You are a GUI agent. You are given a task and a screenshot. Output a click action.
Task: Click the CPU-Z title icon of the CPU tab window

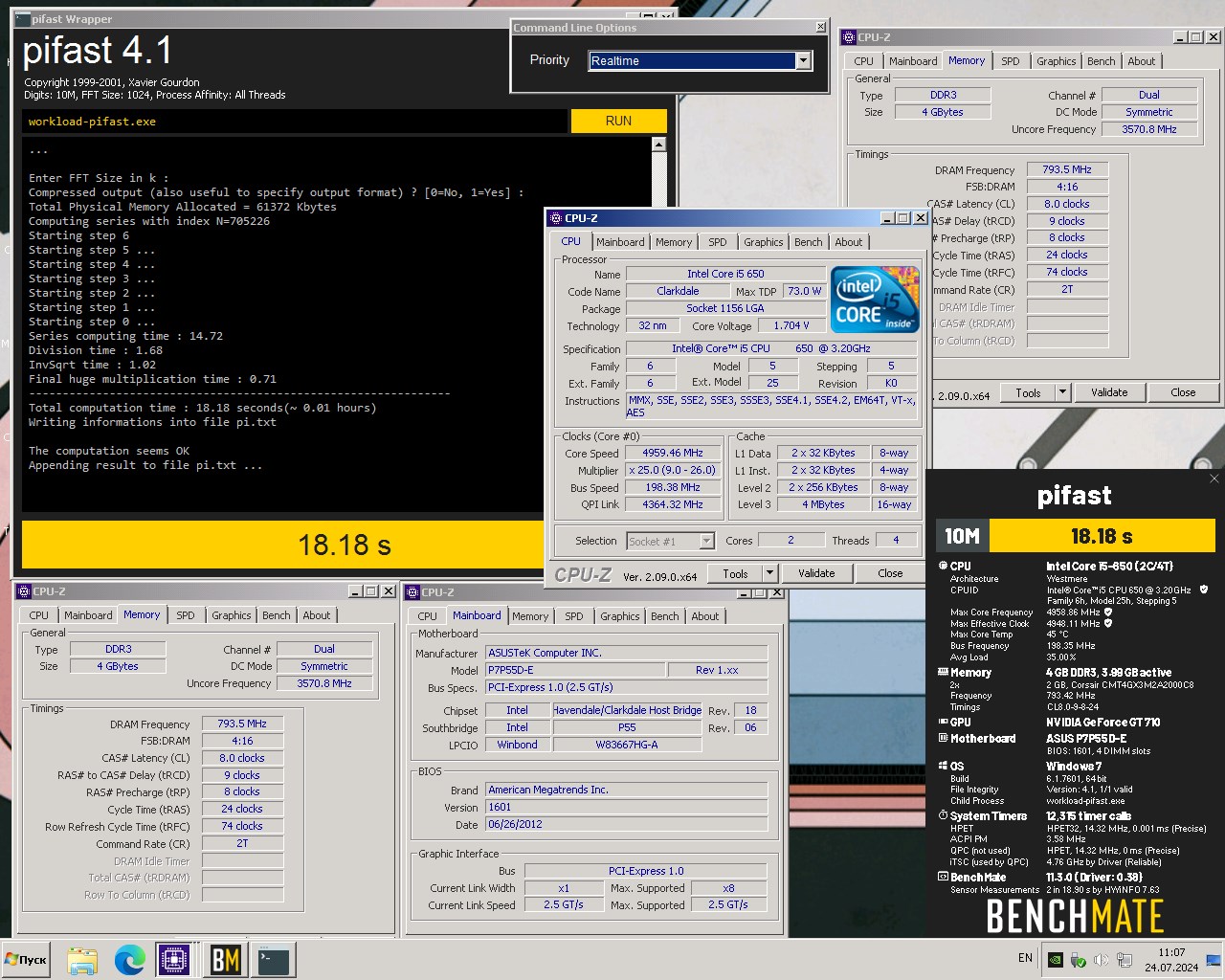coord(556,218)
